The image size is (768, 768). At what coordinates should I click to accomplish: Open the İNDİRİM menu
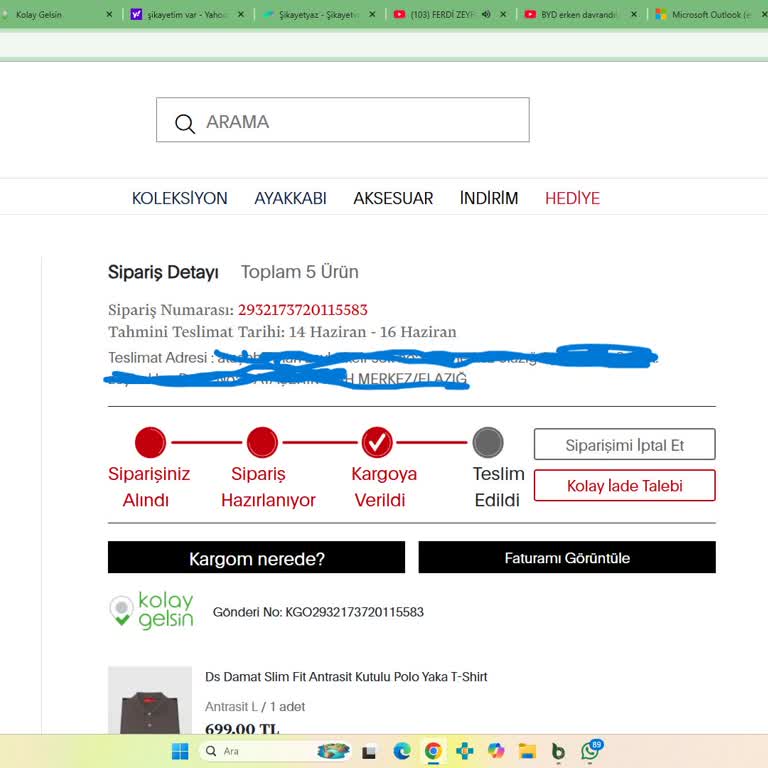489,198
